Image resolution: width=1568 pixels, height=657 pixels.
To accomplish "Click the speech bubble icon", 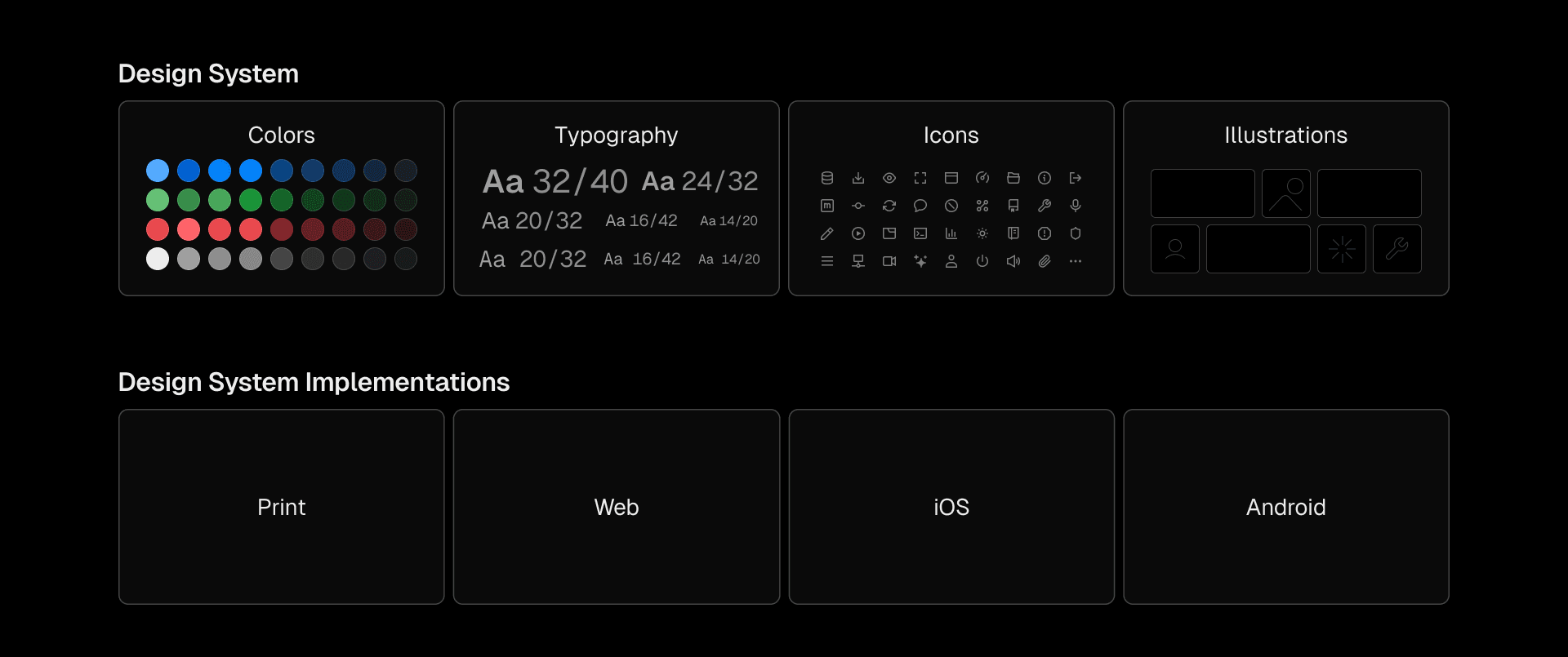I will (920, 206).
